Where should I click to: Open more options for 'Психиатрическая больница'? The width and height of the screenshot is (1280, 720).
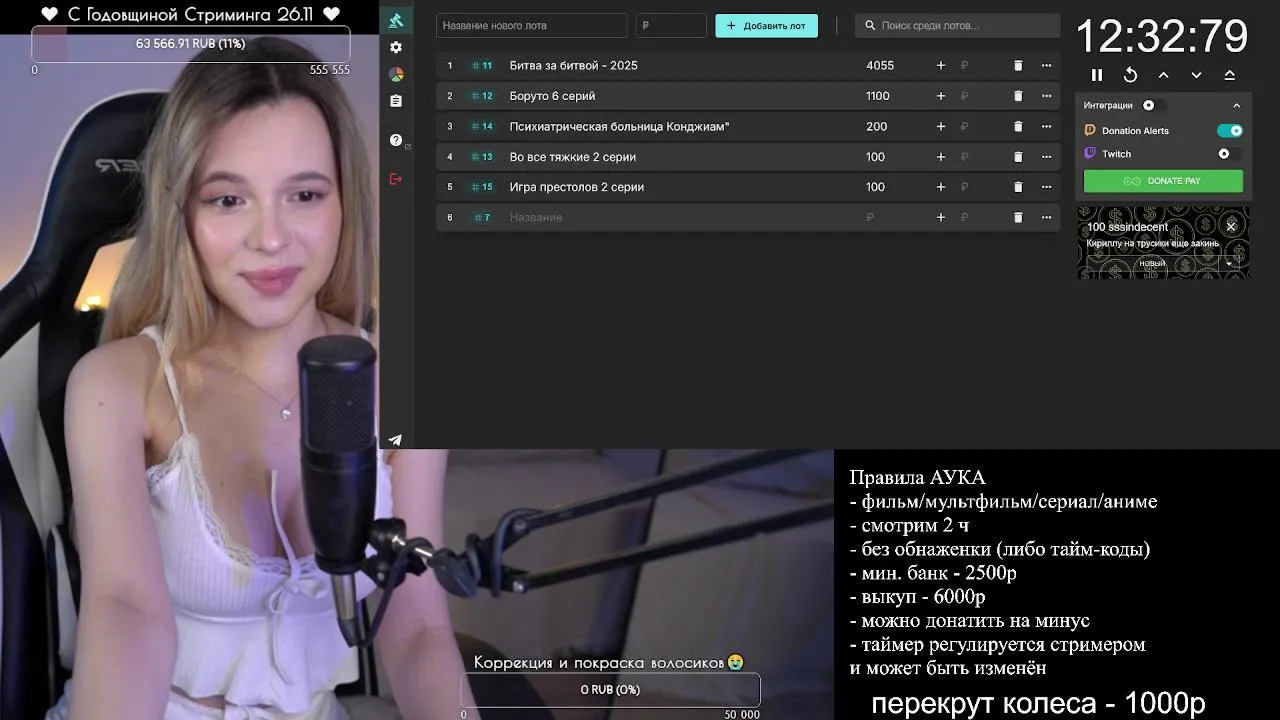pyautogui.click(x=1046, y=126)
